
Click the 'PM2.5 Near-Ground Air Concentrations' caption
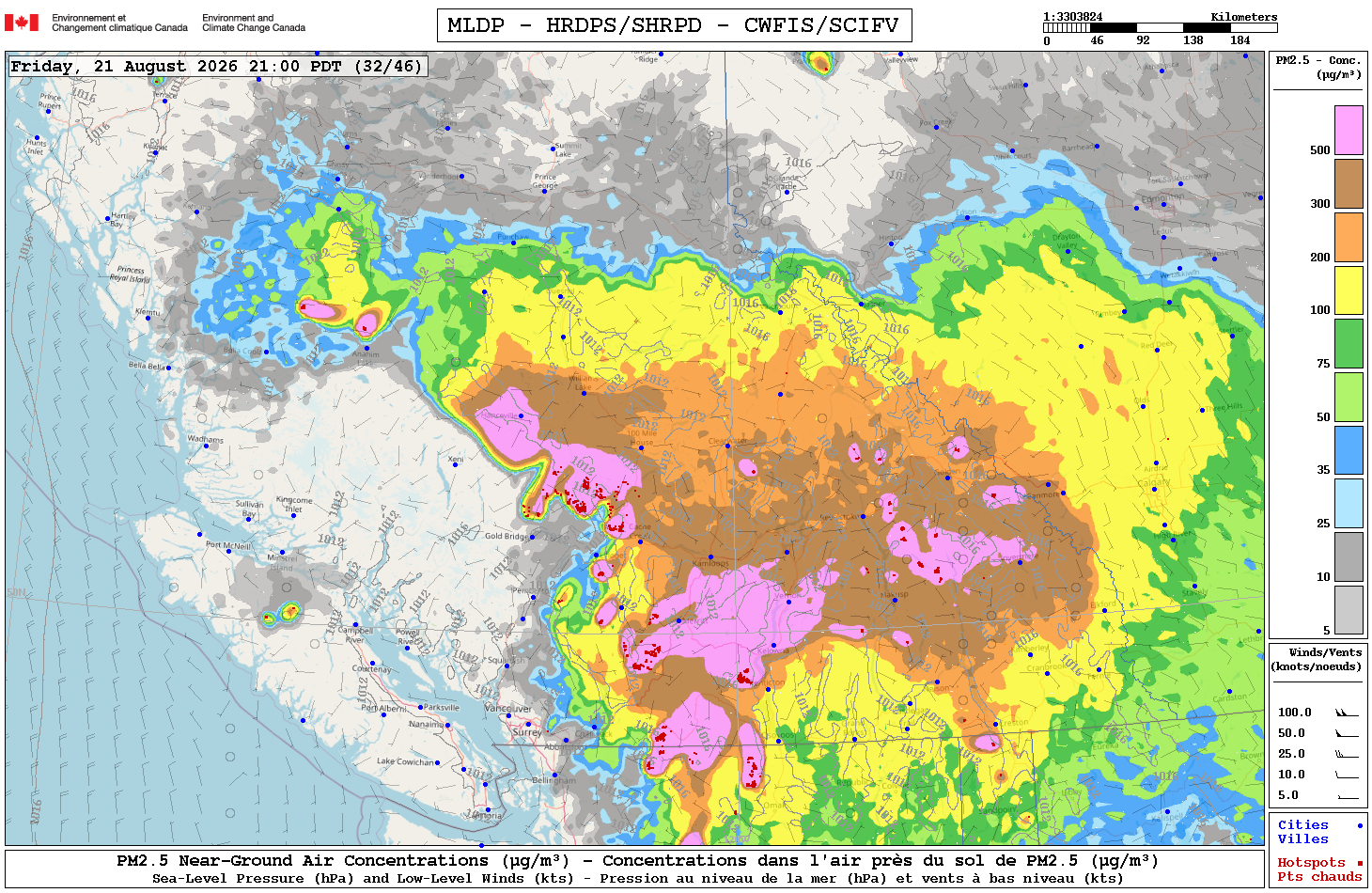(x=342, y=860)
